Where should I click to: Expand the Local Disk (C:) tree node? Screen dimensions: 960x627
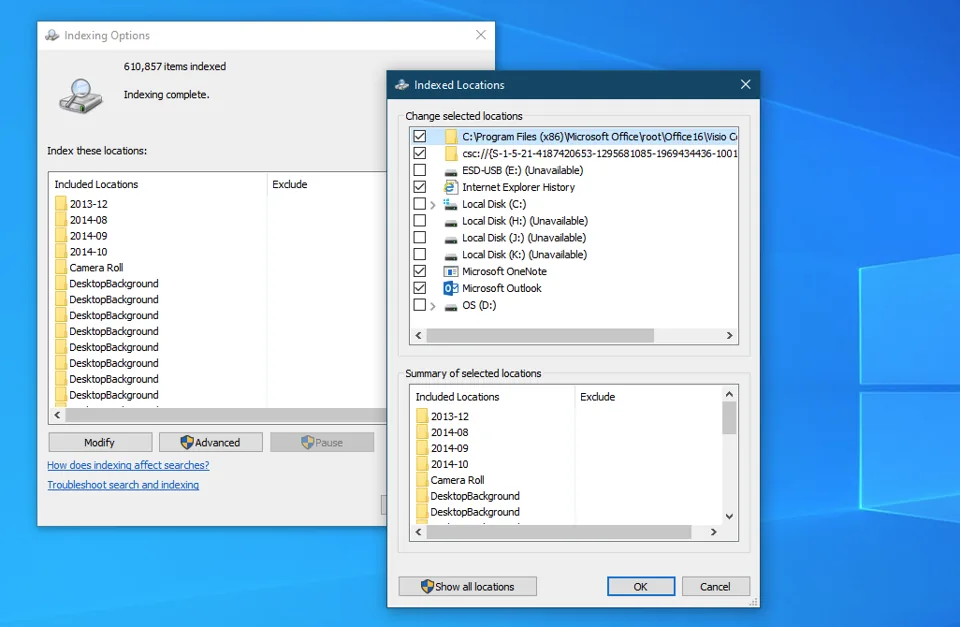(x=433, y=204)
